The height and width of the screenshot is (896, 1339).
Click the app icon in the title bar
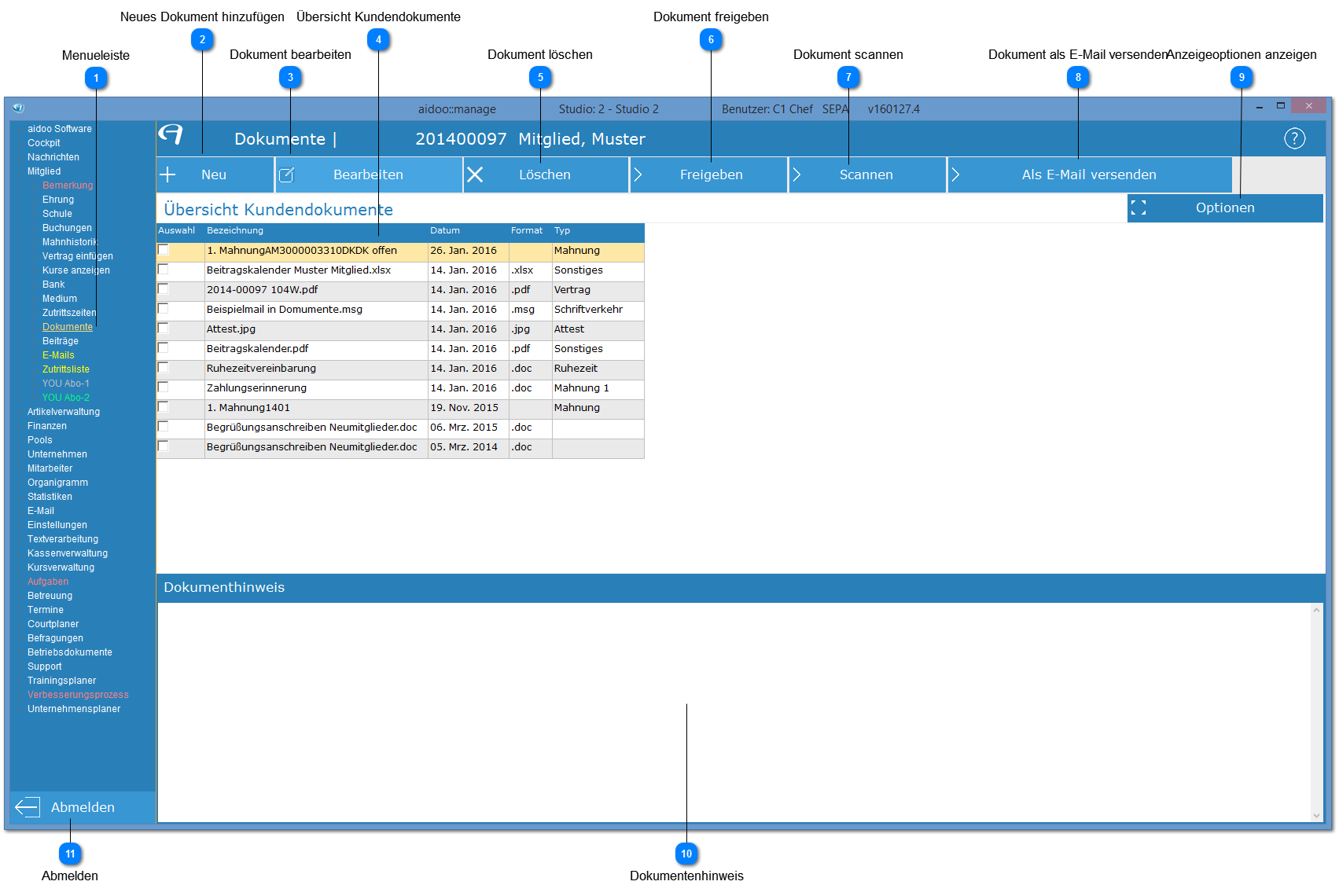click(x=19, y=108)
